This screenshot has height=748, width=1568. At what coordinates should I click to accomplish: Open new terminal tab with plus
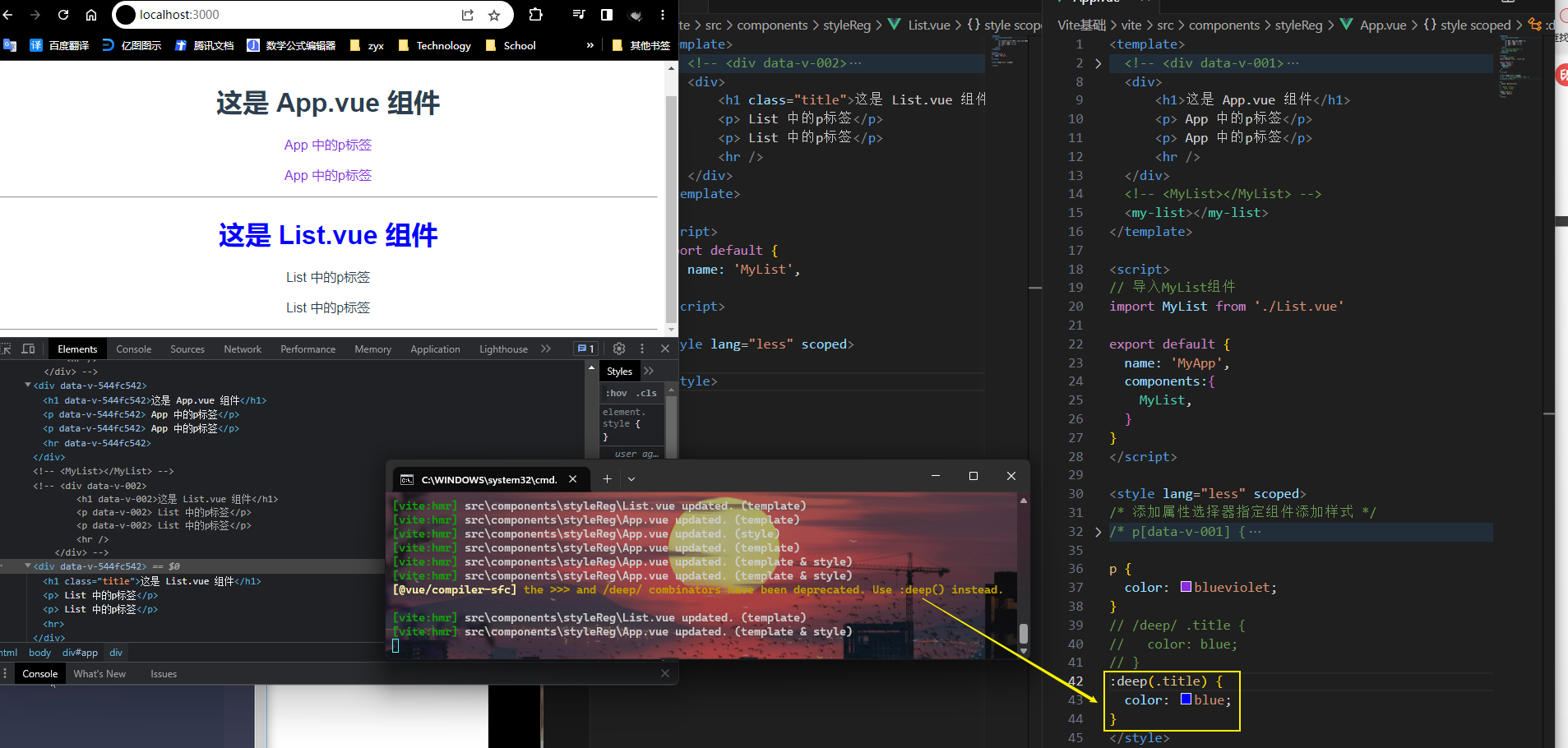[x=607, y=478]
